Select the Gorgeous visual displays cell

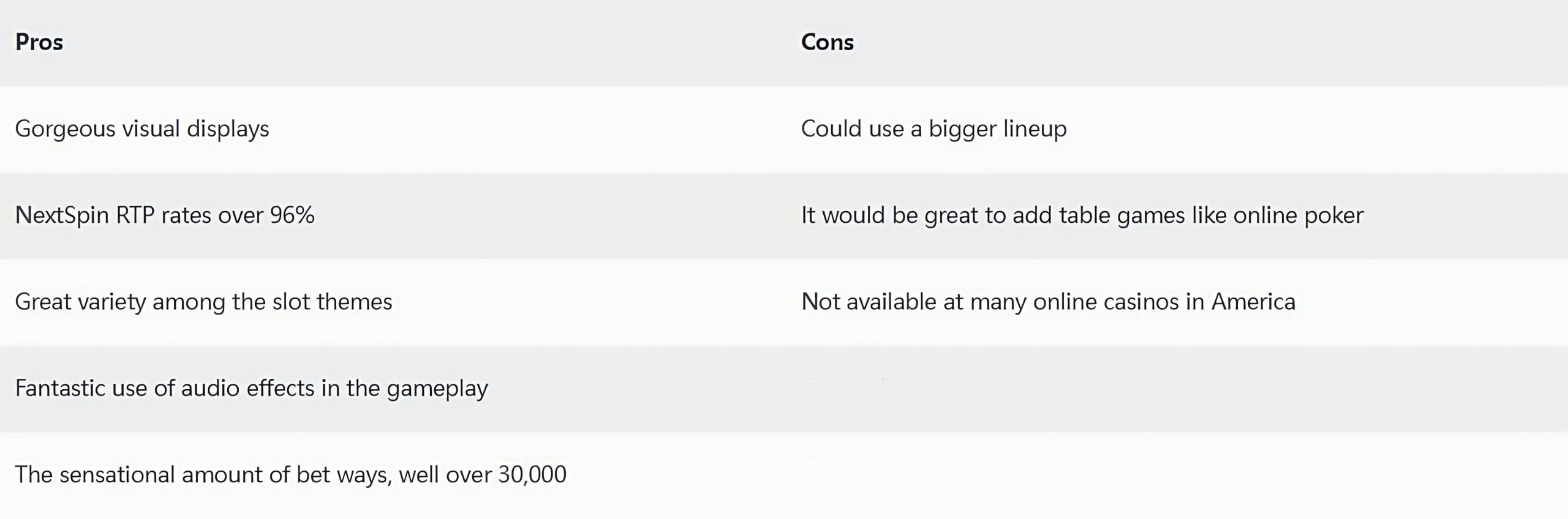[x=142, y=129]
